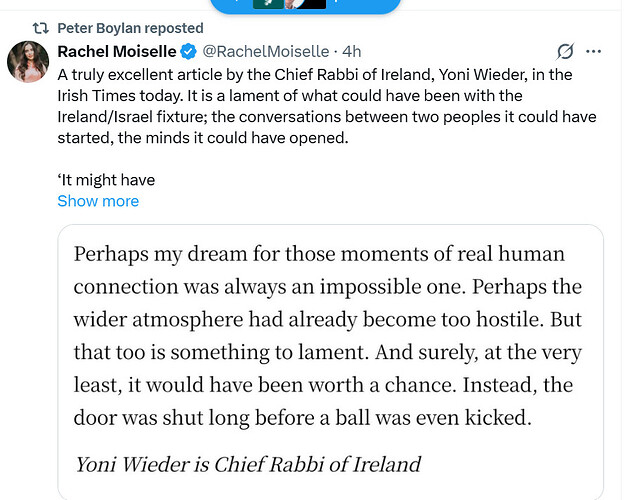
Task: Open Rachel Moiselle's round profile avatar
Action: [x=28, y=62]
